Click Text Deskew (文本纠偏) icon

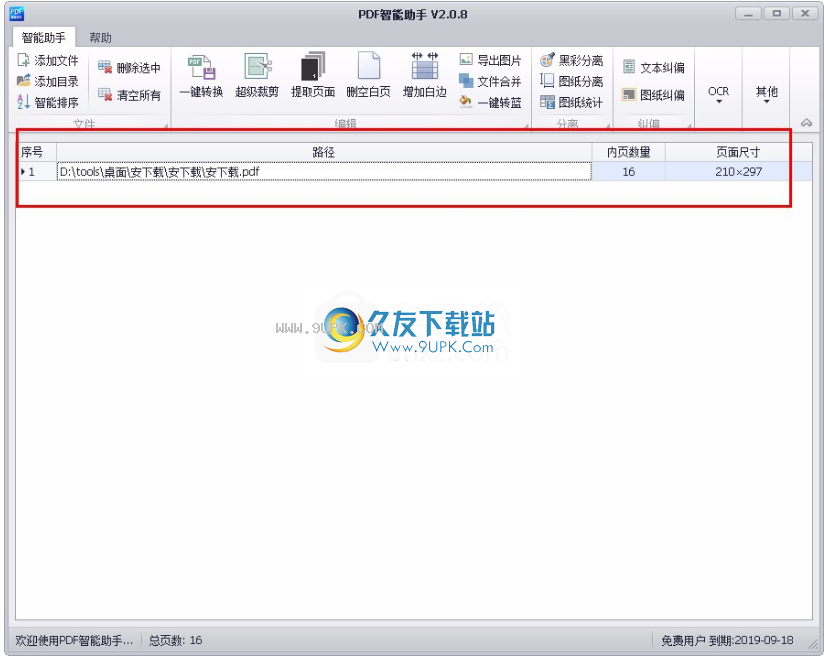coord(629,67)
